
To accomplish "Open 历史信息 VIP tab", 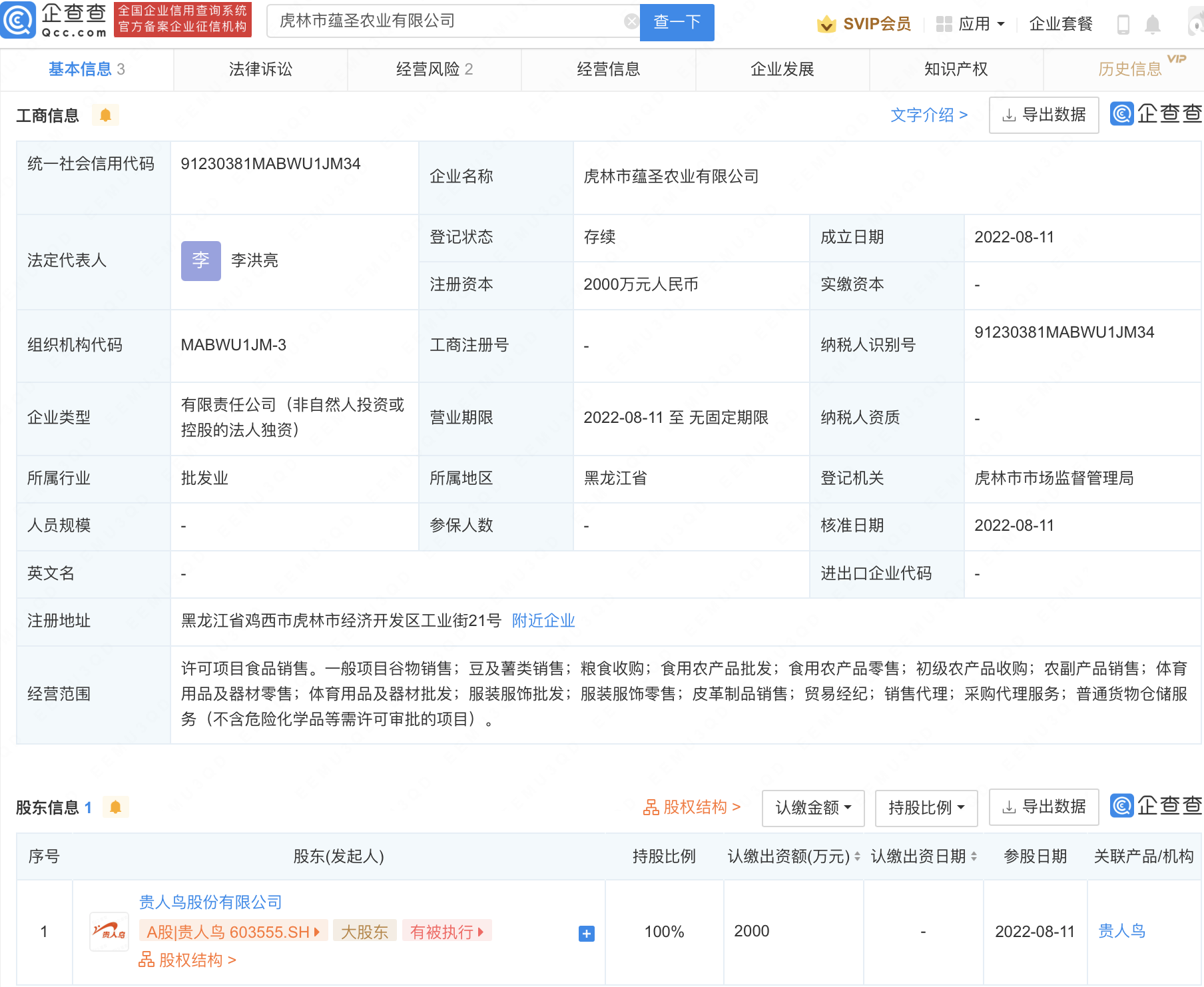I will (x=1129, y=69).
